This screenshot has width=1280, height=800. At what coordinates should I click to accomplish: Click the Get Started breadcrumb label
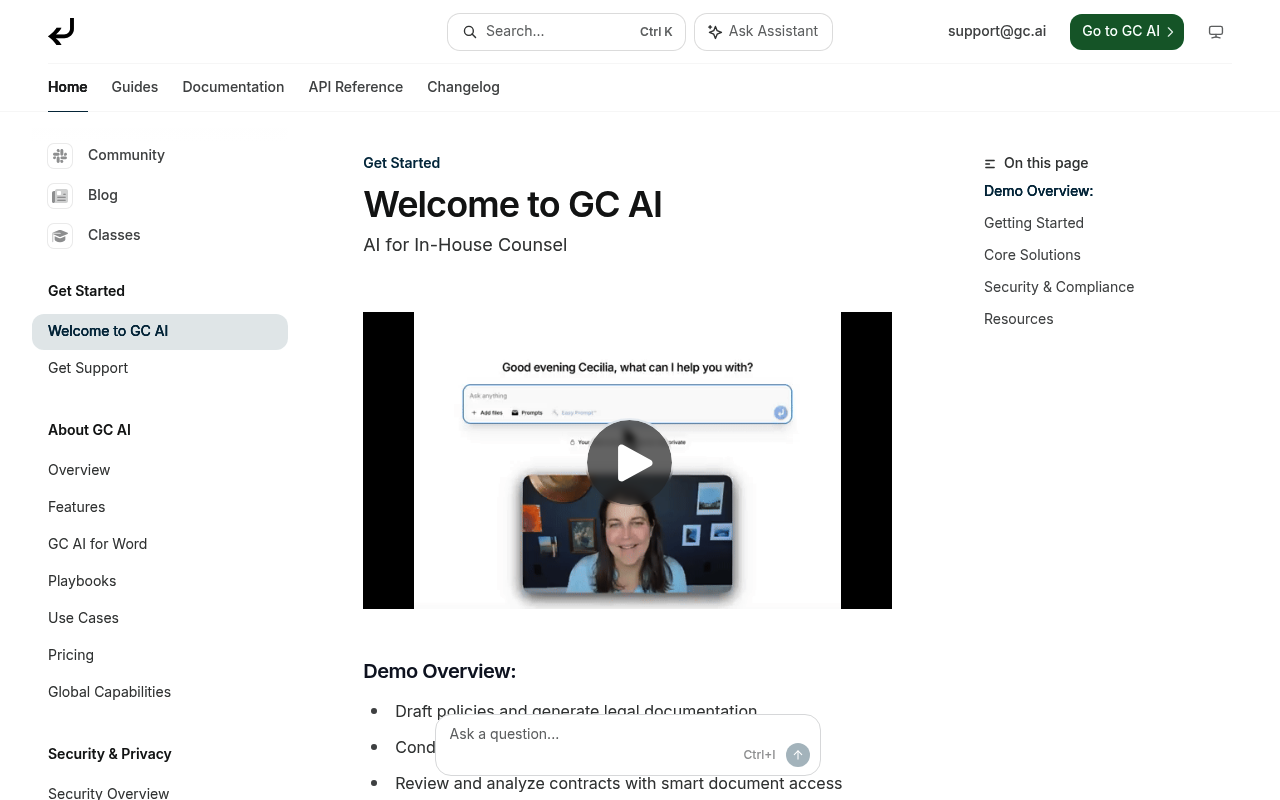(401, 163)
